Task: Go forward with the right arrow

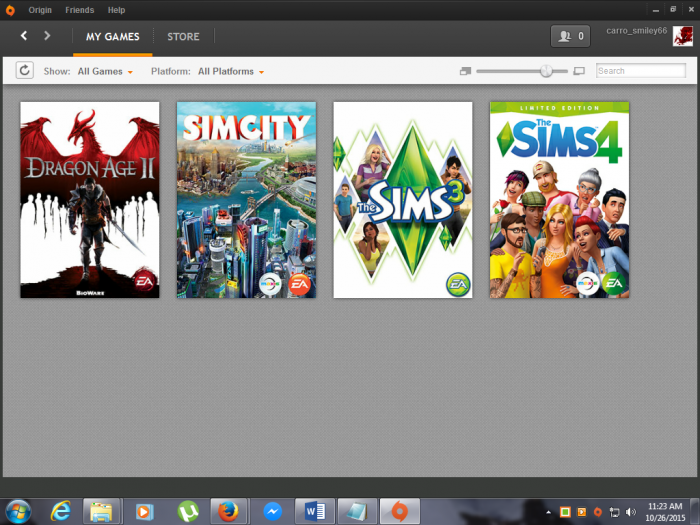Action: pos(47,36)
